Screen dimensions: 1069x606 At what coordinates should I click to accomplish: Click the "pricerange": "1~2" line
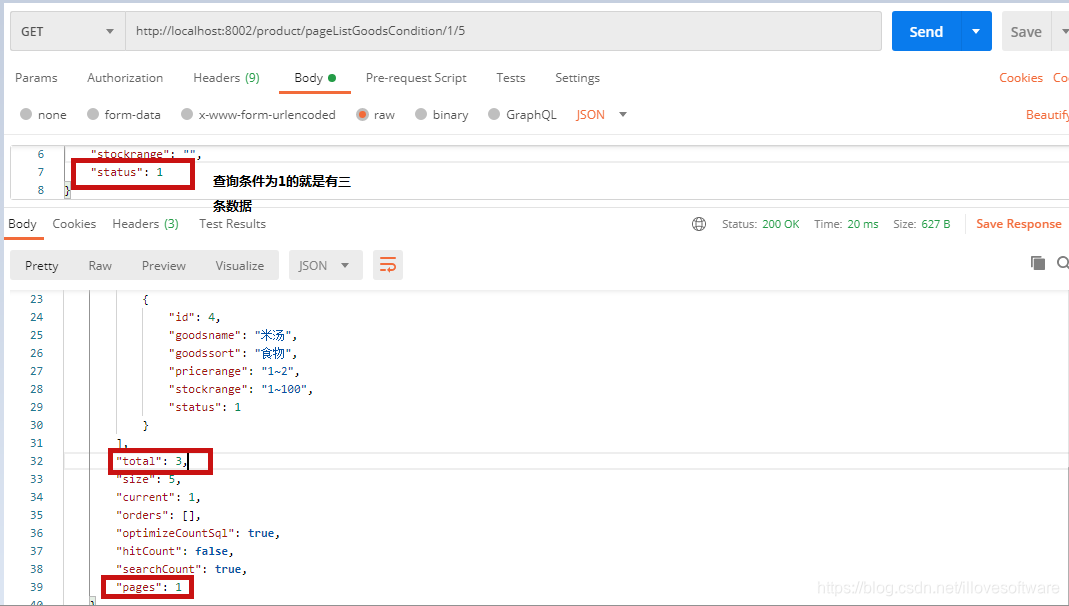click(234, 371)
